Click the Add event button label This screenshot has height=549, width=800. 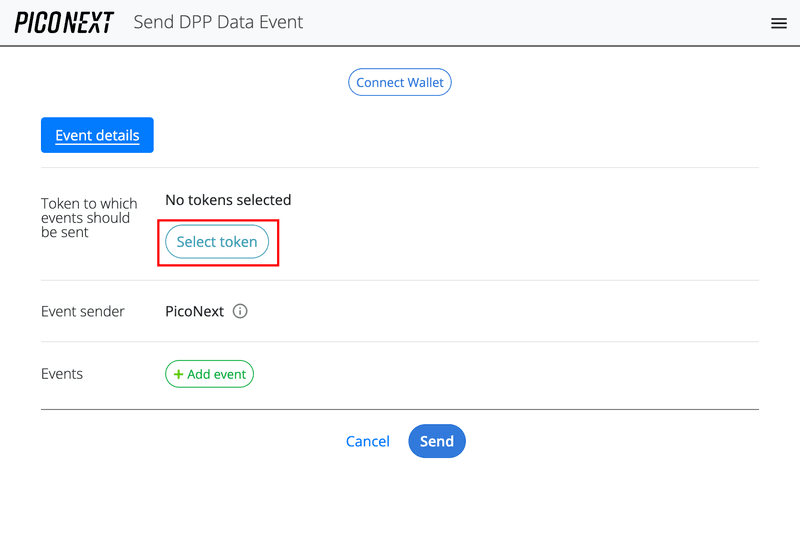[216, 374]
